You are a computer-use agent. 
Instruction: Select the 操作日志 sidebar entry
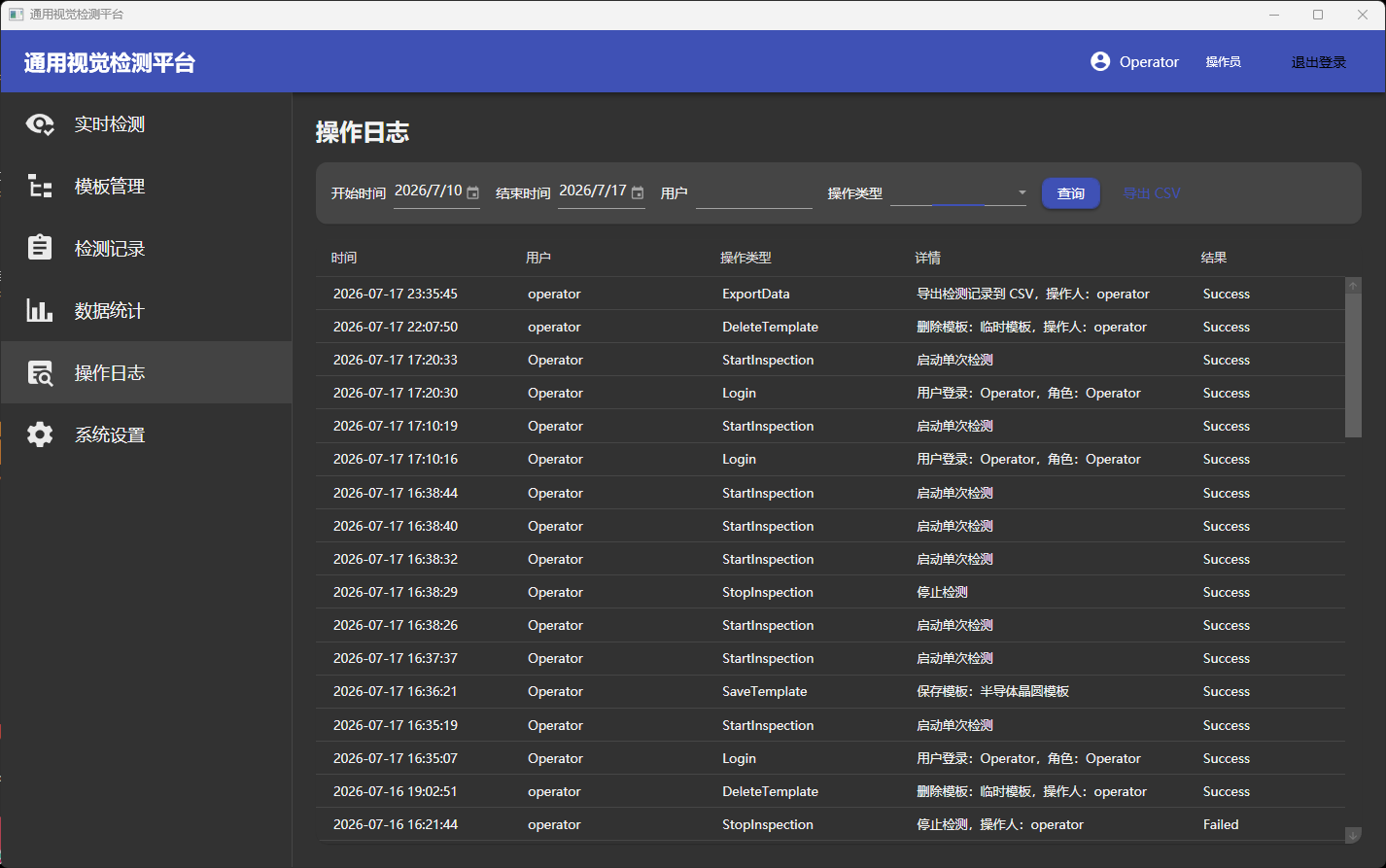tap(147, 372)
